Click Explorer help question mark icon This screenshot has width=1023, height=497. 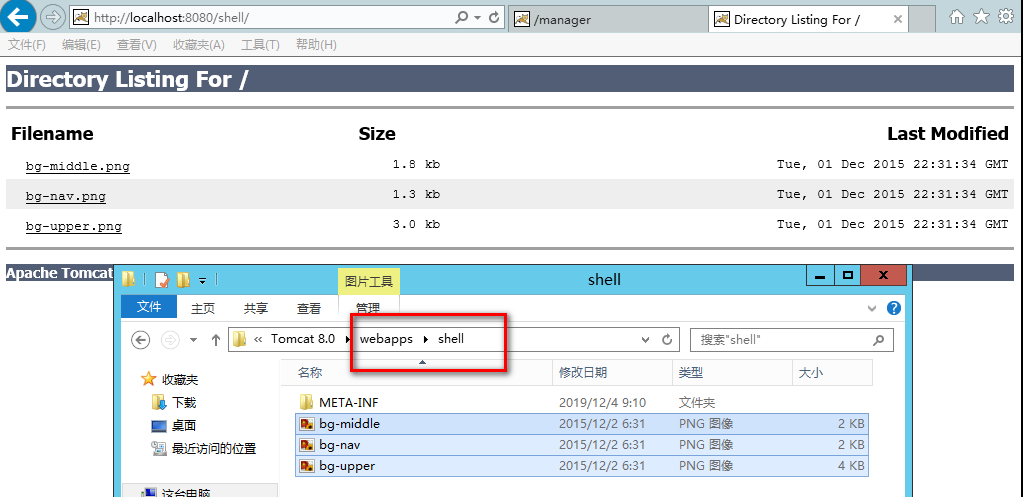pos(894,309)
